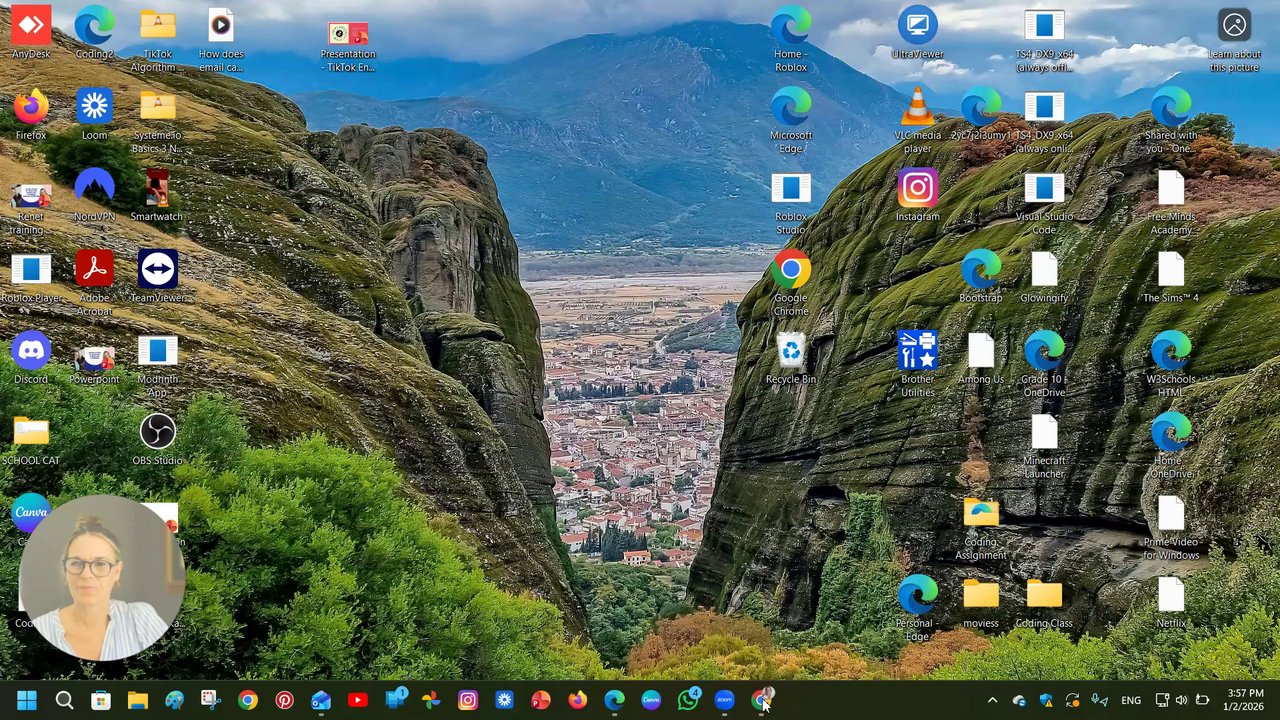Open the Coding2 Edge shortcut on desktop
The width and height of the screenshot is (1280, 720).
point(94,34)
